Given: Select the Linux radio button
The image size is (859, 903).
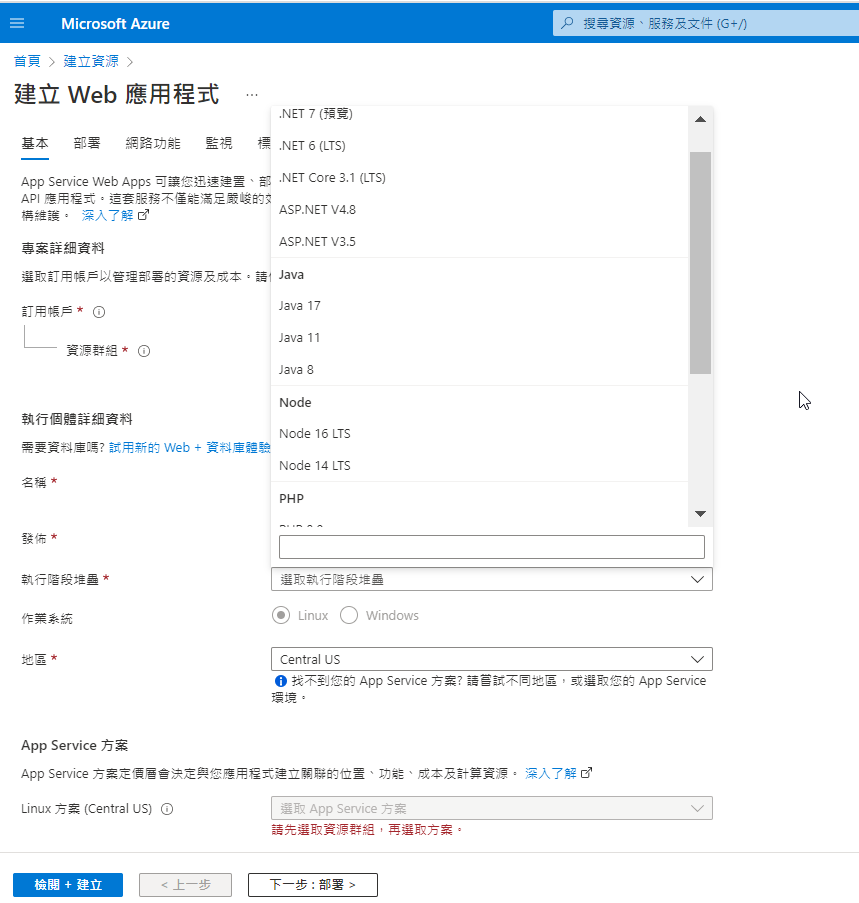Looking at the screenshot, I should coord(281,616).
